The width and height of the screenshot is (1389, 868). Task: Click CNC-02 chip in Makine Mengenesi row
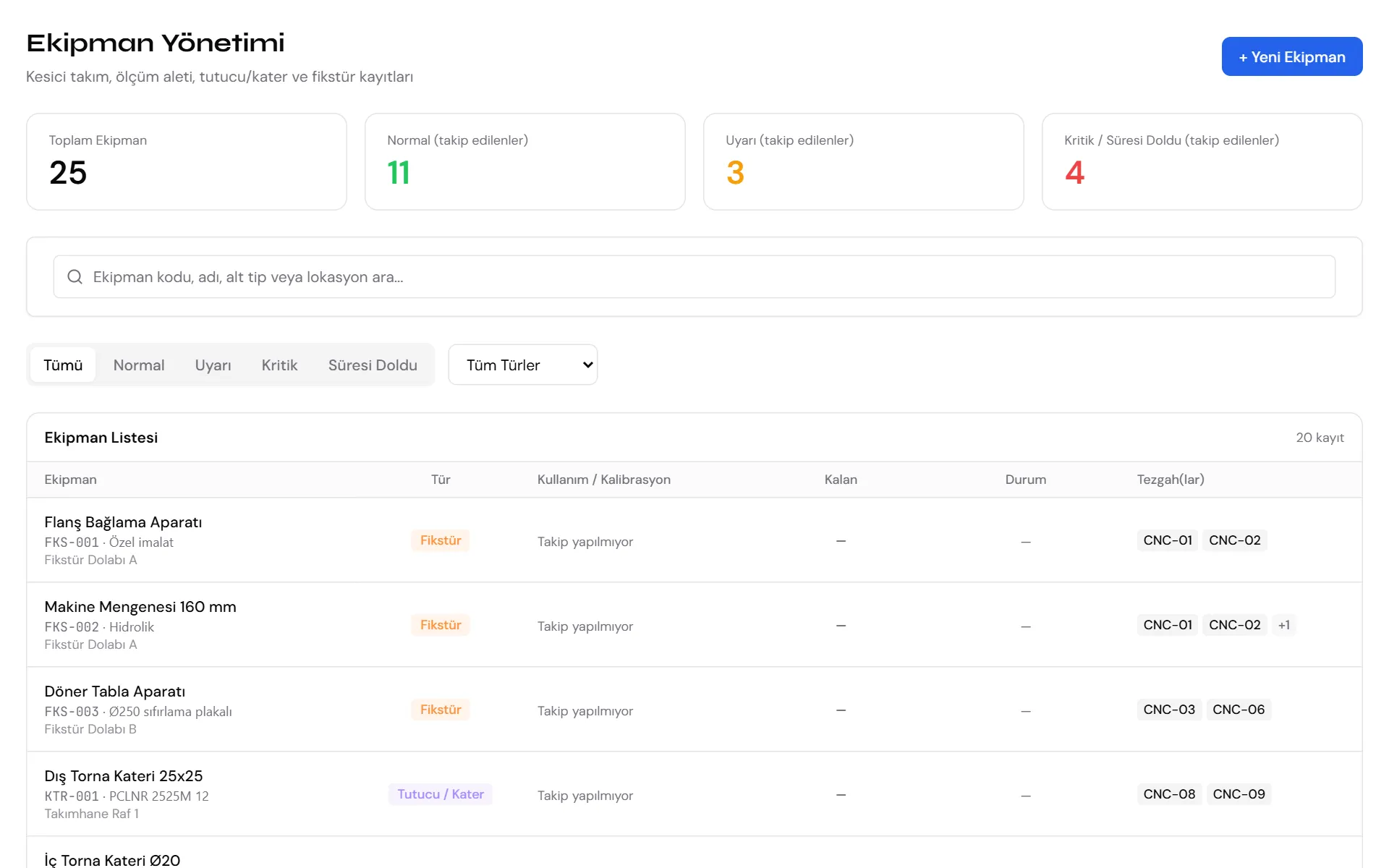1235,625
